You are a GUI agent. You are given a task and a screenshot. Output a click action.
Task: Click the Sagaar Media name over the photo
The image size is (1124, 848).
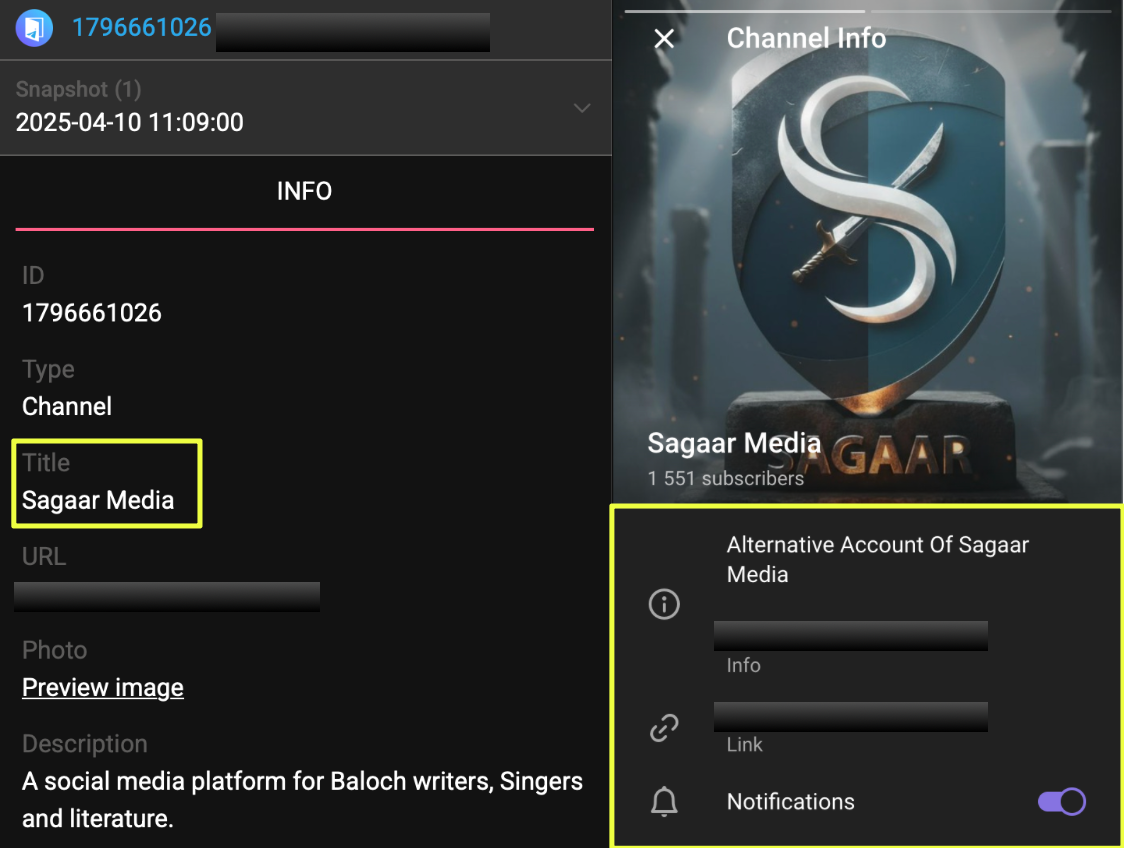point(734,443)
